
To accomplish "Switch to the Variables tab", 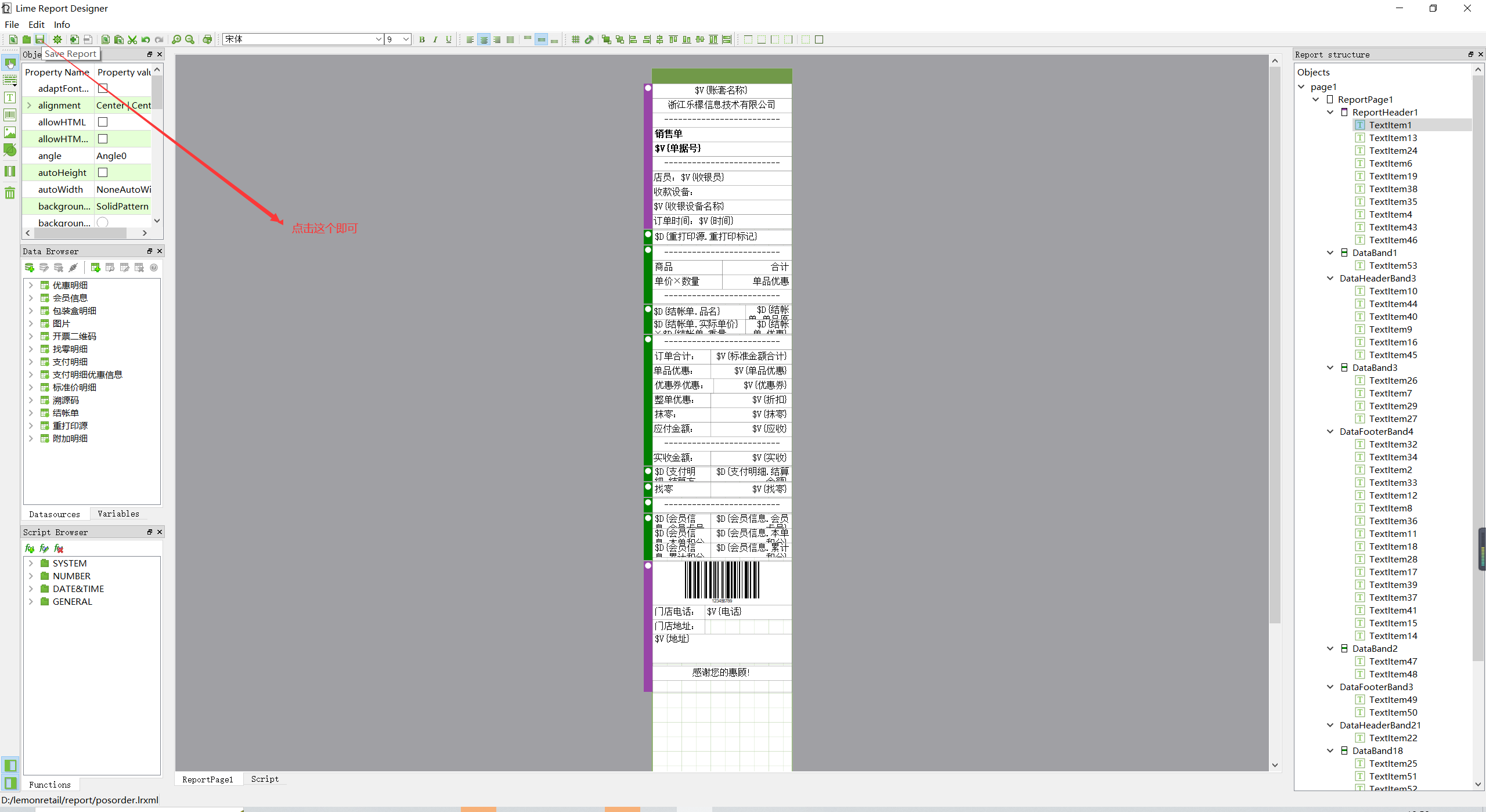I will coord(118,514).
